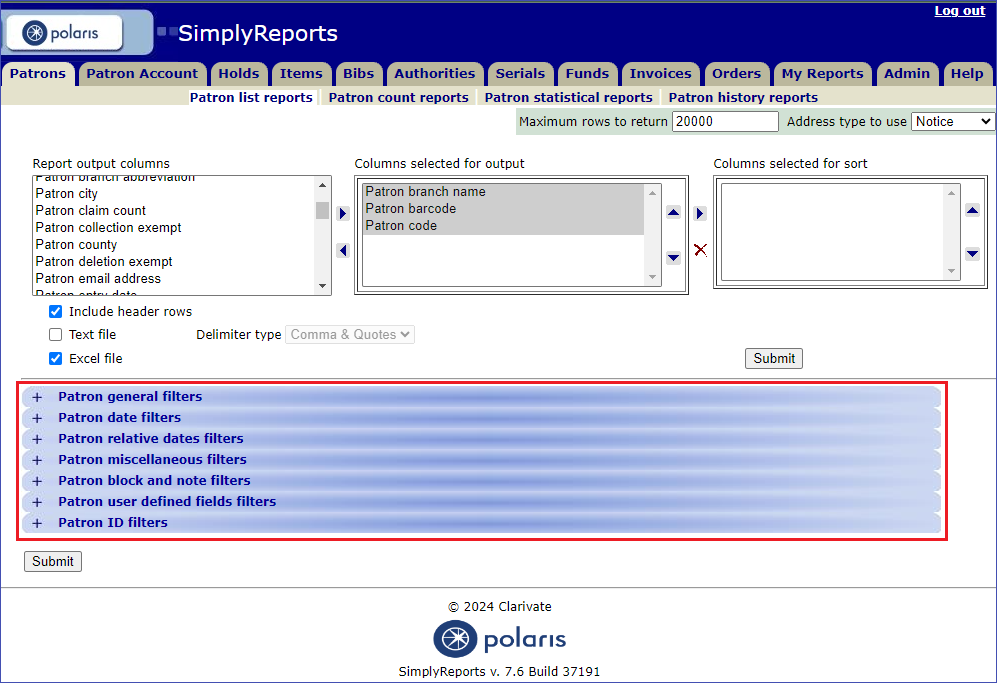997x683 pixels.
Task: Switch to Authorities tab
Action: 434,74
